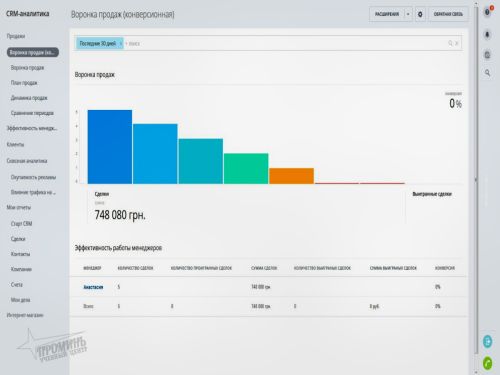Click the green phone call icon
Viewport: 500px width, 375px height.
pyautogui.click(x=487, y=363)
